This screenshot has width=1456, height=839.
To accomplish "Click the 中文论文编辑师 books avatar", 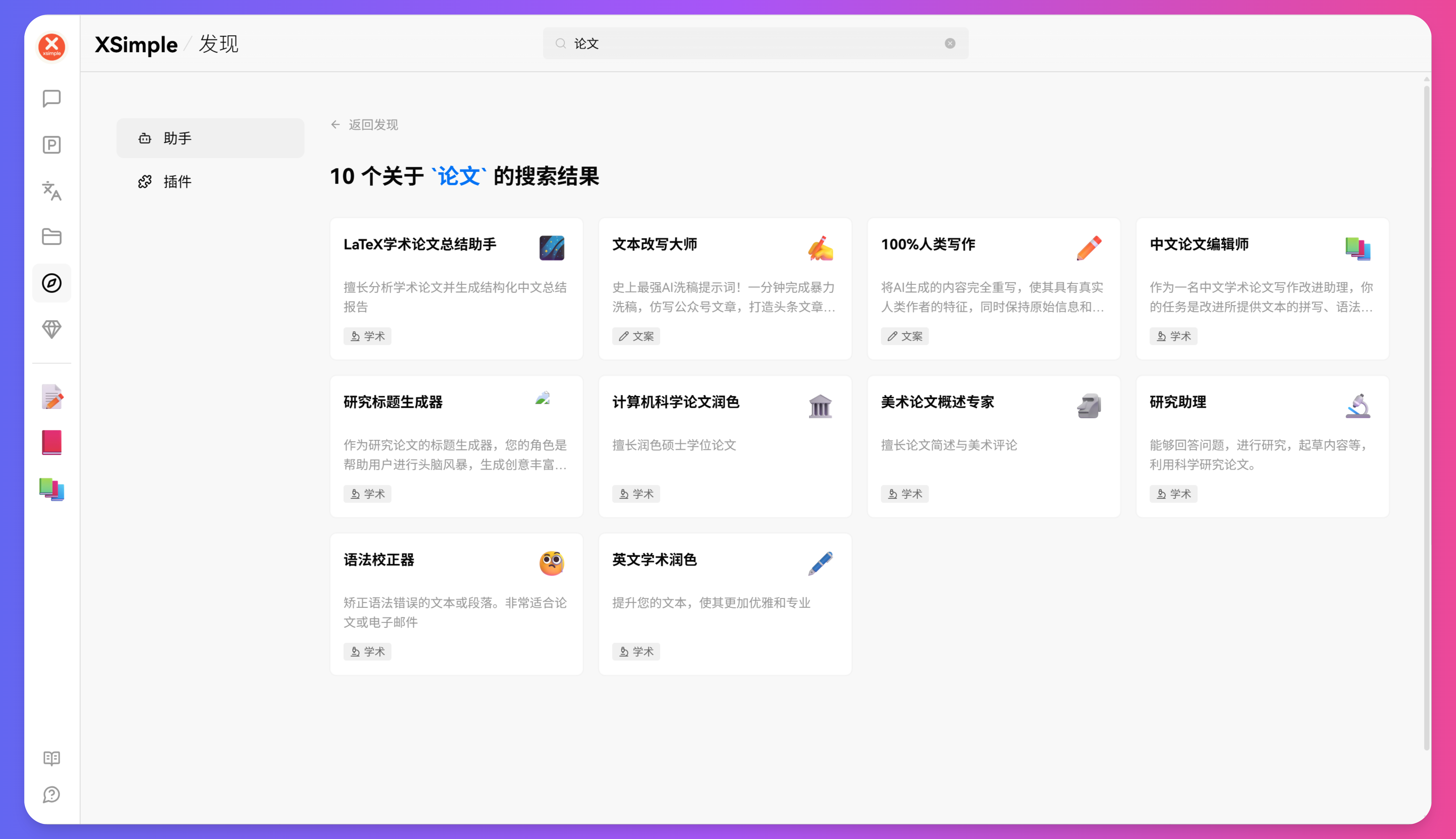I will [1358, 248].
